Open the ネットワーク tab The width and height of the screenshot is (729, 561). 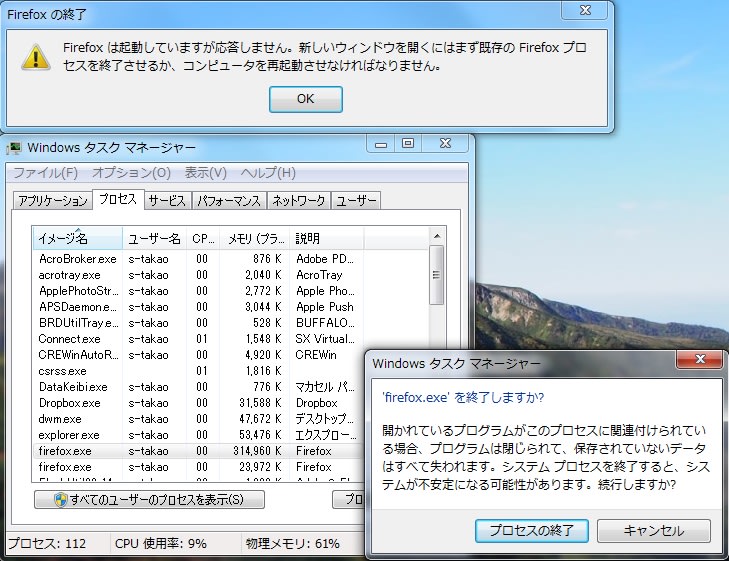point(298,201)
